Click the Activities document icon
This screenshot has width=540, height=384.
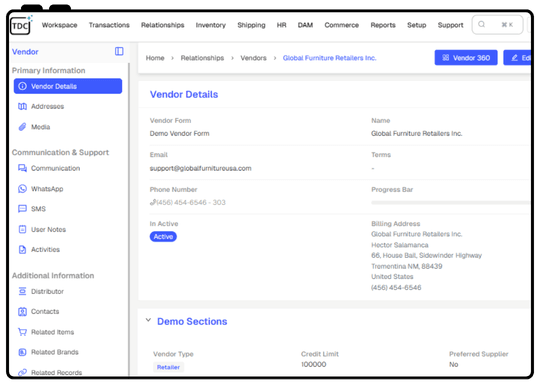tap(22, 249)
